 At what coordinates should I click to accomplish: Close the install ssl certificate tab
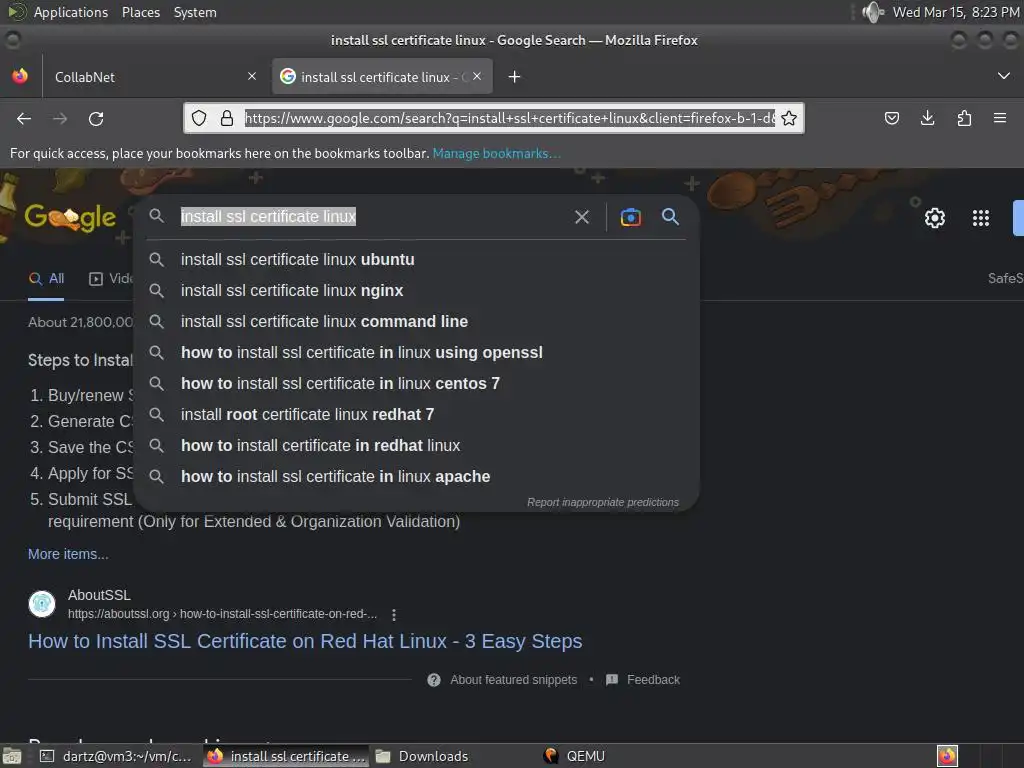(477, 76)
